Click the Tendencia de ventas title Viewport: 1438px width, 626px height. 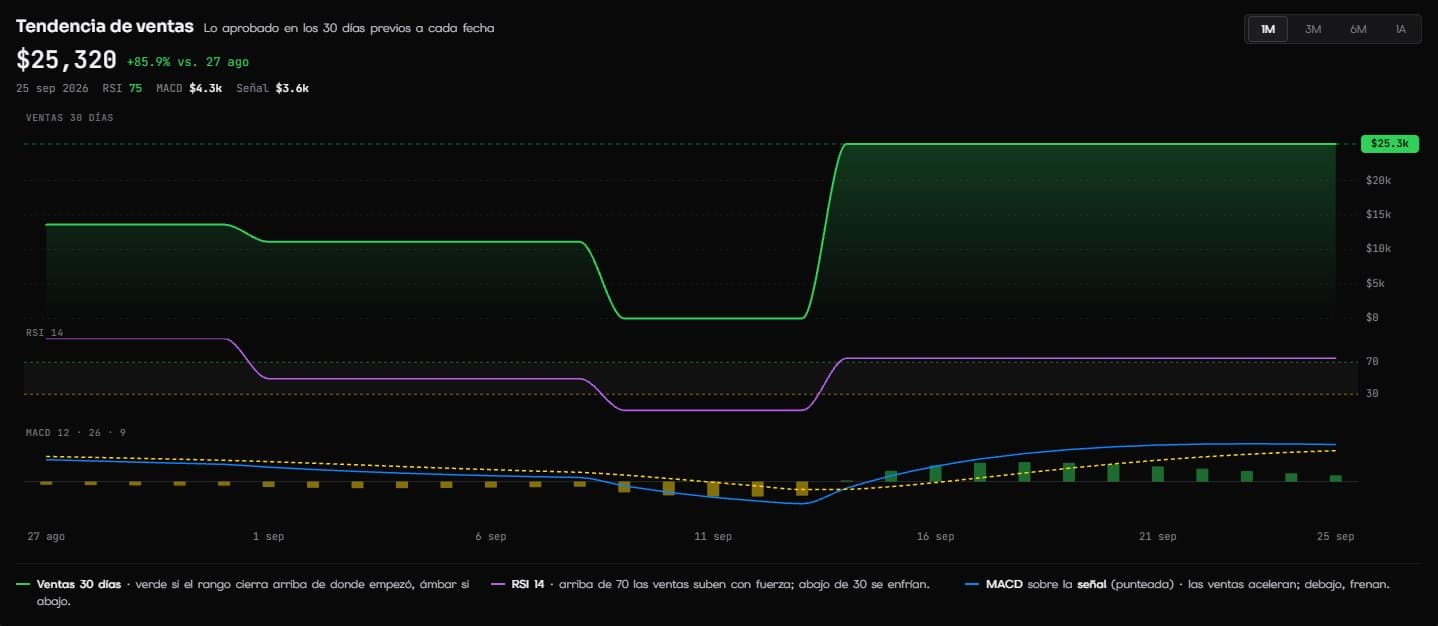105,27
